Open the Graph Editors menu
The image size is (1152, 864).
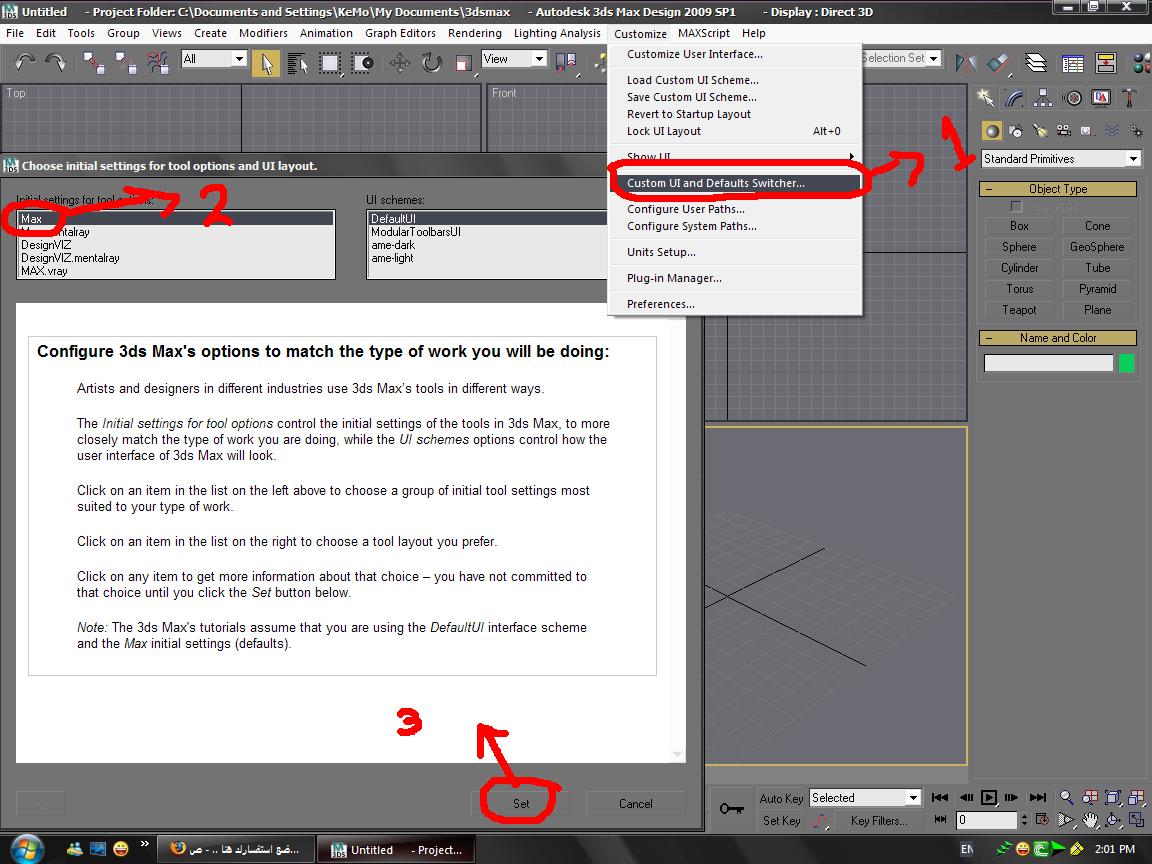[x=400, y=33]
